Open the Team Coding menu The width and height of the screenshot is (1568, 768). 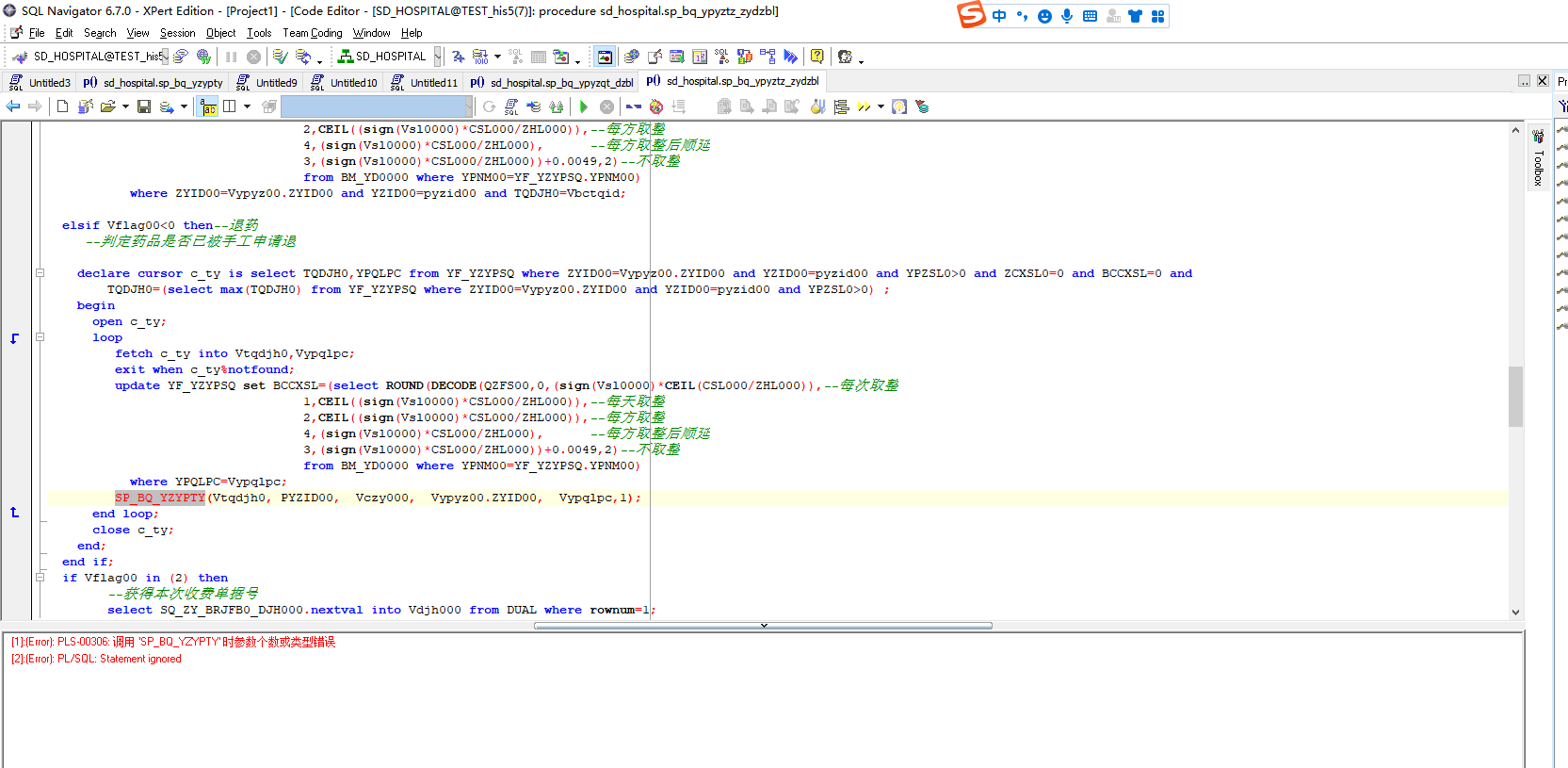(312, 33)
